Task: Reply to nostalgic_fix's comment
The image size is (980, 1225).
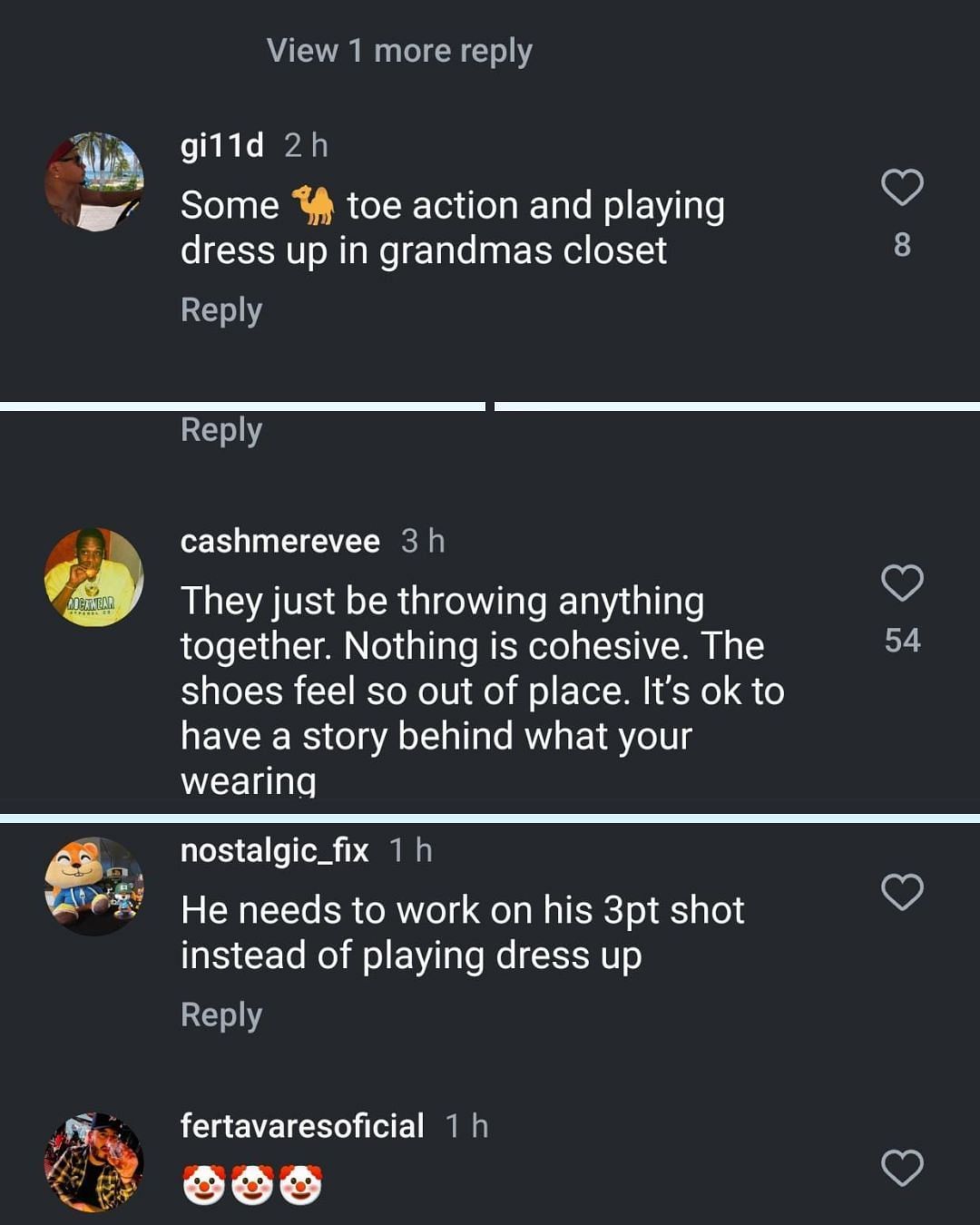Action: click(x=221, y=1014)
